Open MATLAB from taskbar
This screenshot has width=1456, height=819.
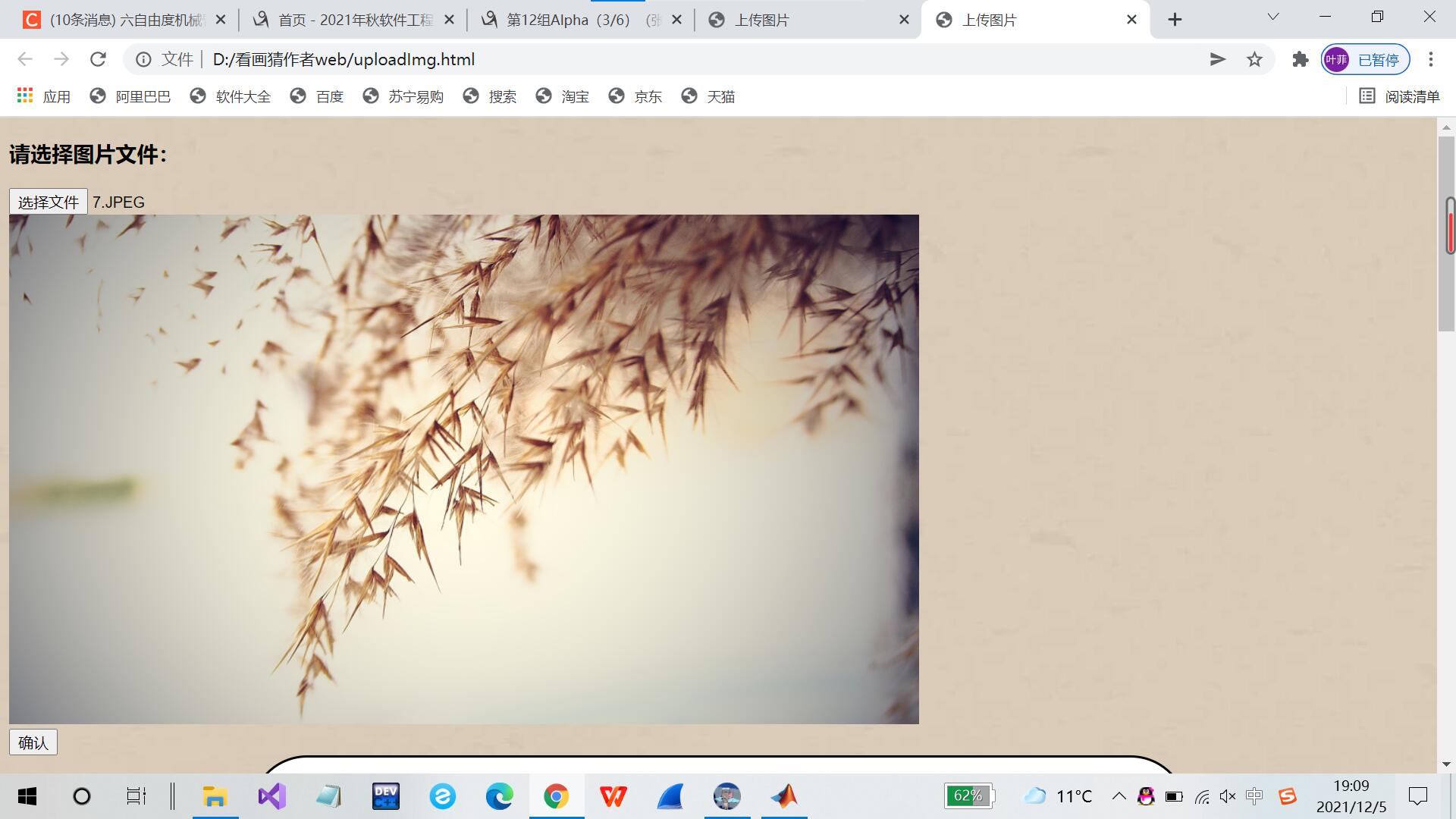[784, 796]
